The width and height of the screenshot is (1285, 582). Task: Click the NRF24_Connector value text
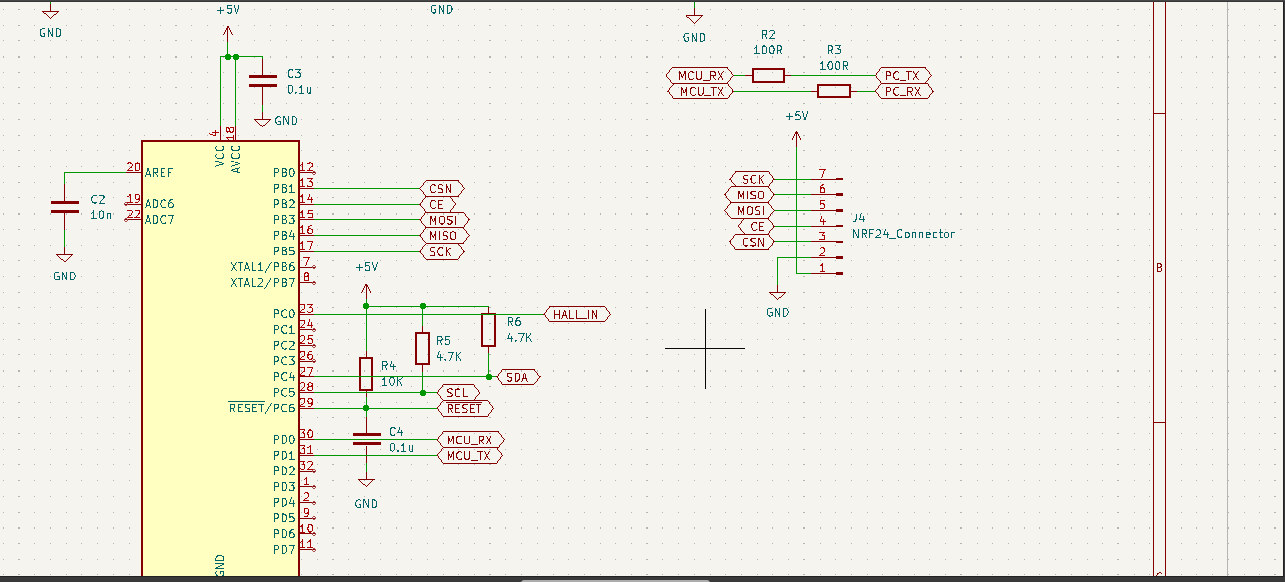tap(903, 234)
